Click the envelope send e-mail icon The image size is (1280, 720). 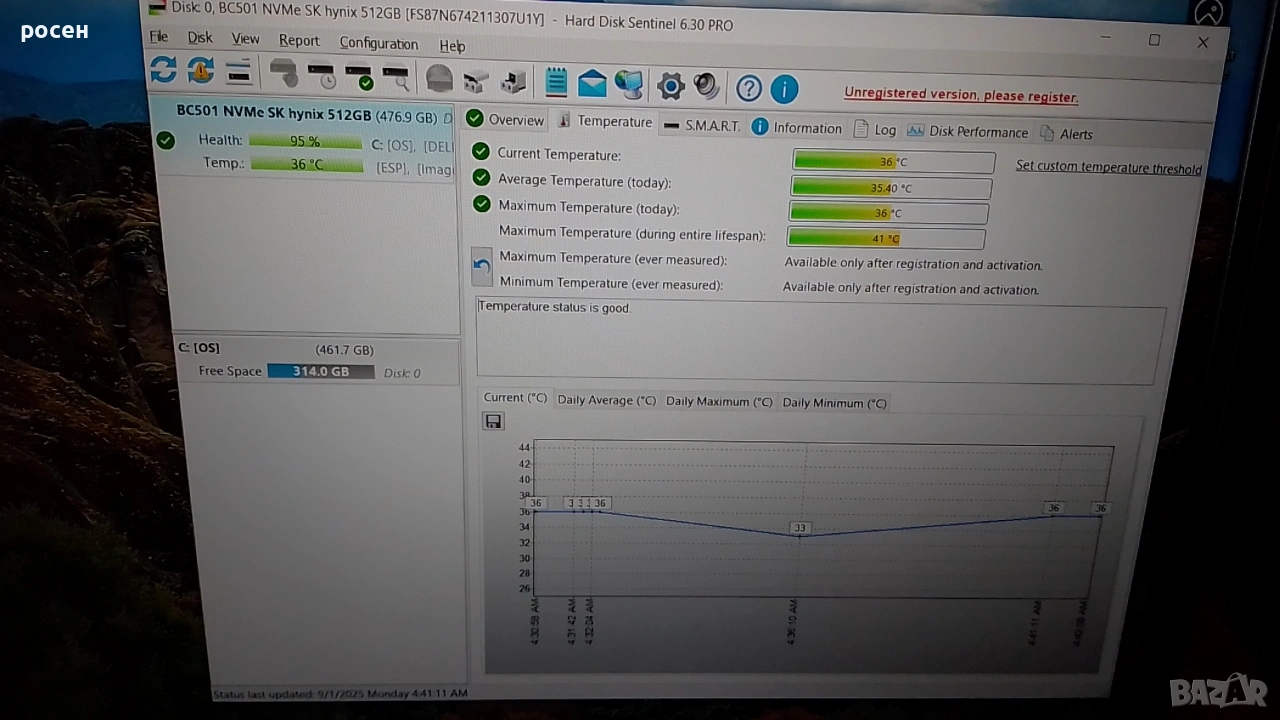(592, 84)
